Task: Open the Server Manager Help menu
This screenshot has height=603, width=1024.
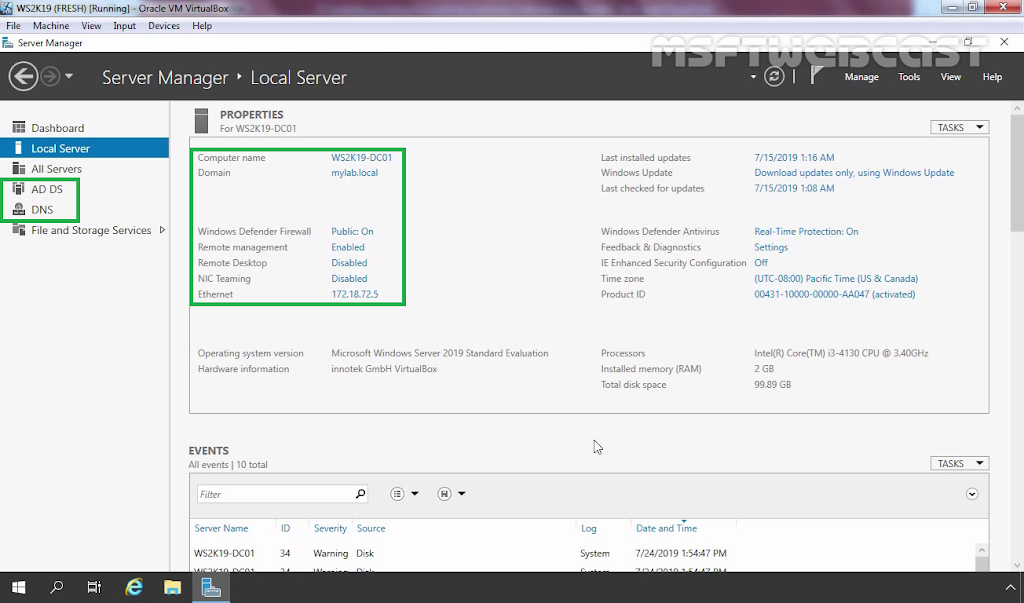Action: (x=992, y=77)
